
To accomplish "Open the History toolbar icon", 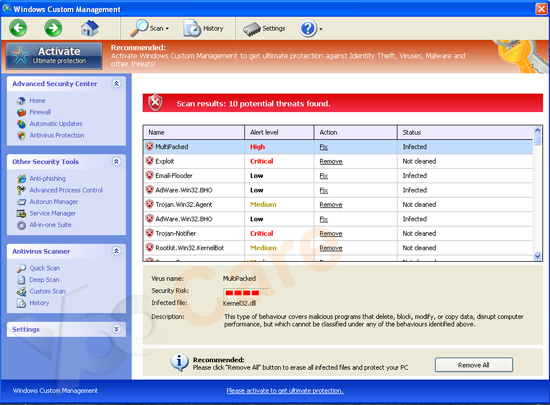I will point(192,28).
